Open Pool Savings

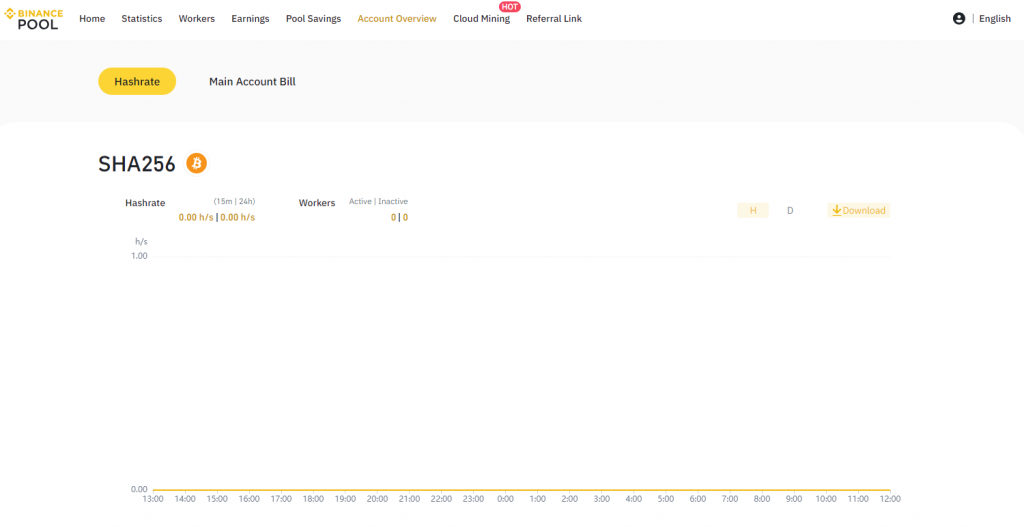313,19
